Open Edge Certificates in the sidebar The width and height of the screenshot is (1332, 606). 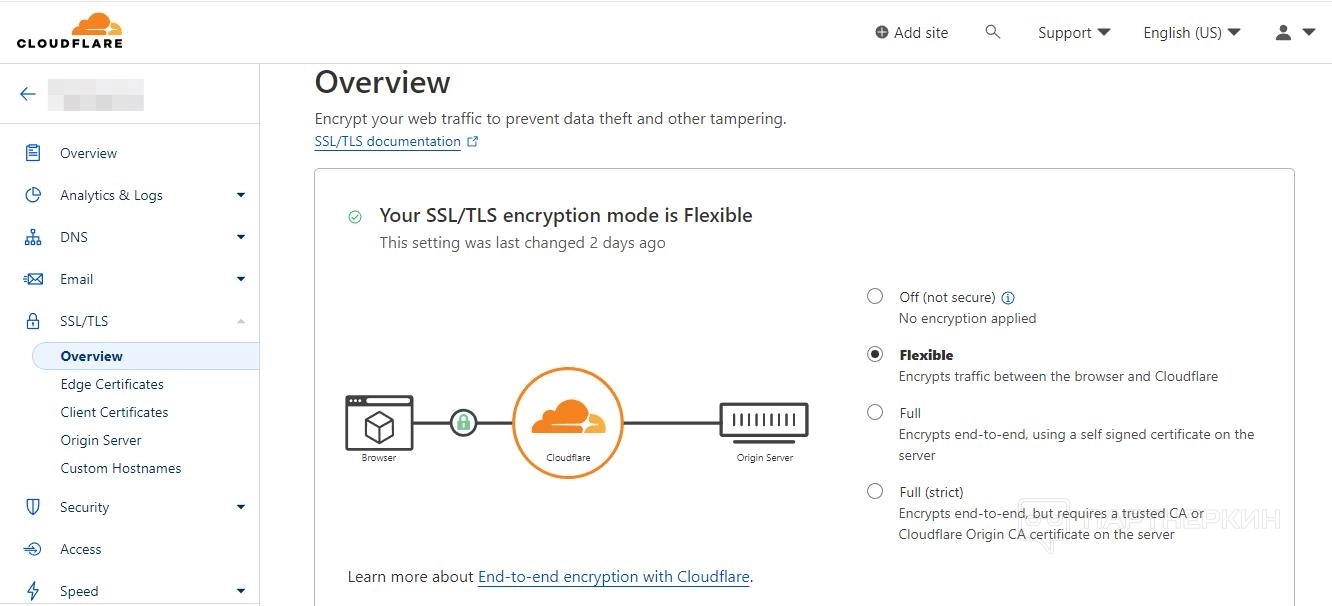coord(112,384)
